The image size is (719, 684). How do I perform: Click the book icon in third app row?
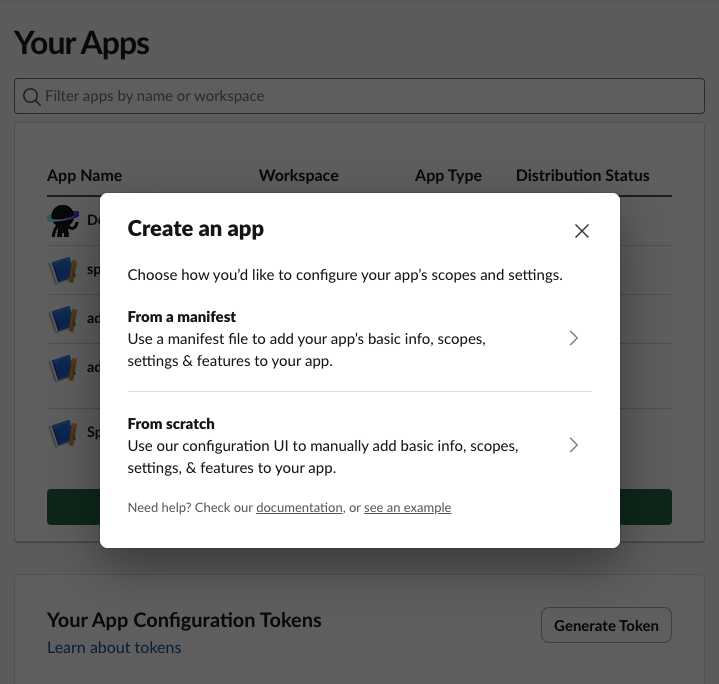coord(64,319)
